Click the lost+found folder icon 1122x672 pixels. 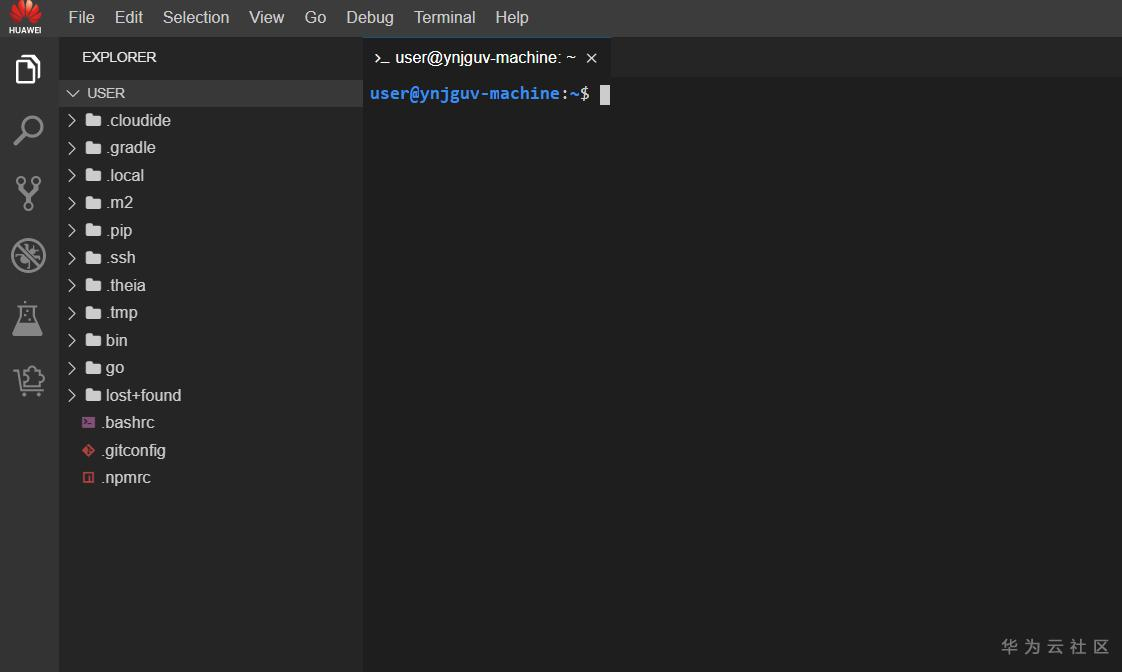[93, 395]
